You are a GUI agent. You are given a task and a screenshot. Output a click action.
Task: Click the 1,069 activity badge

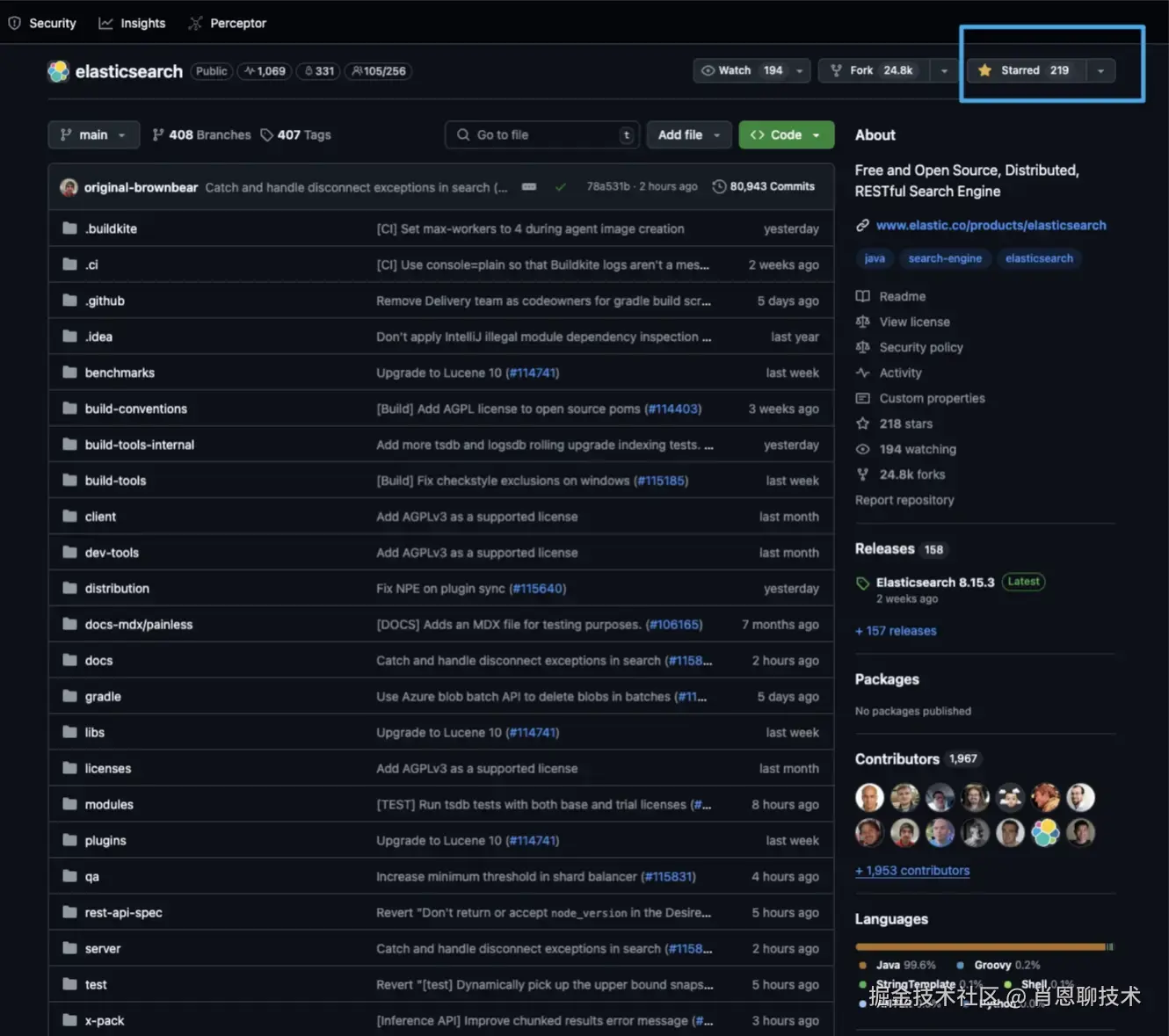tap(265, 71)
